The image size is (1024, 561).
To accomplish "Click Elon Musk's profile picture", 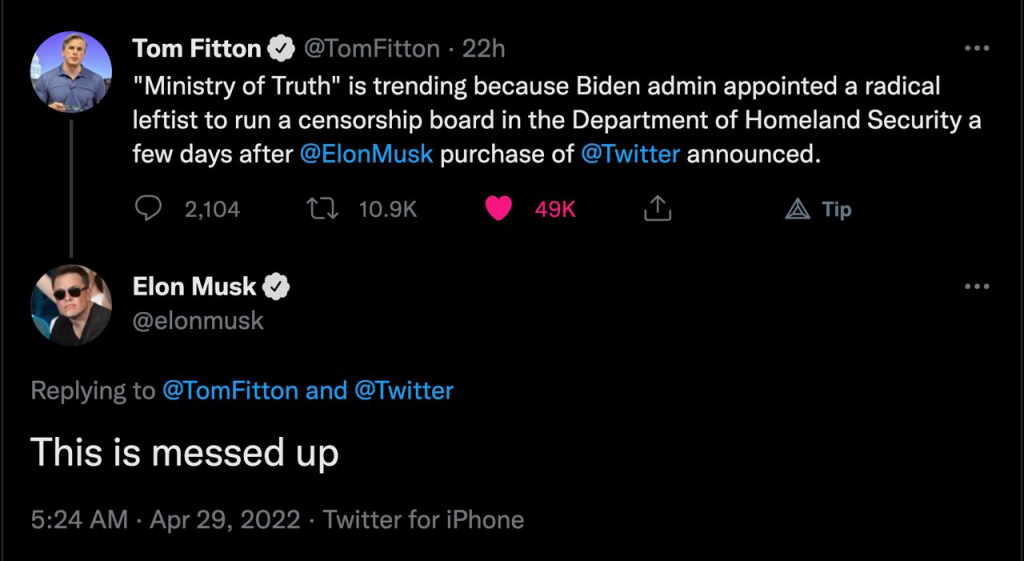I will click(71, 303).
